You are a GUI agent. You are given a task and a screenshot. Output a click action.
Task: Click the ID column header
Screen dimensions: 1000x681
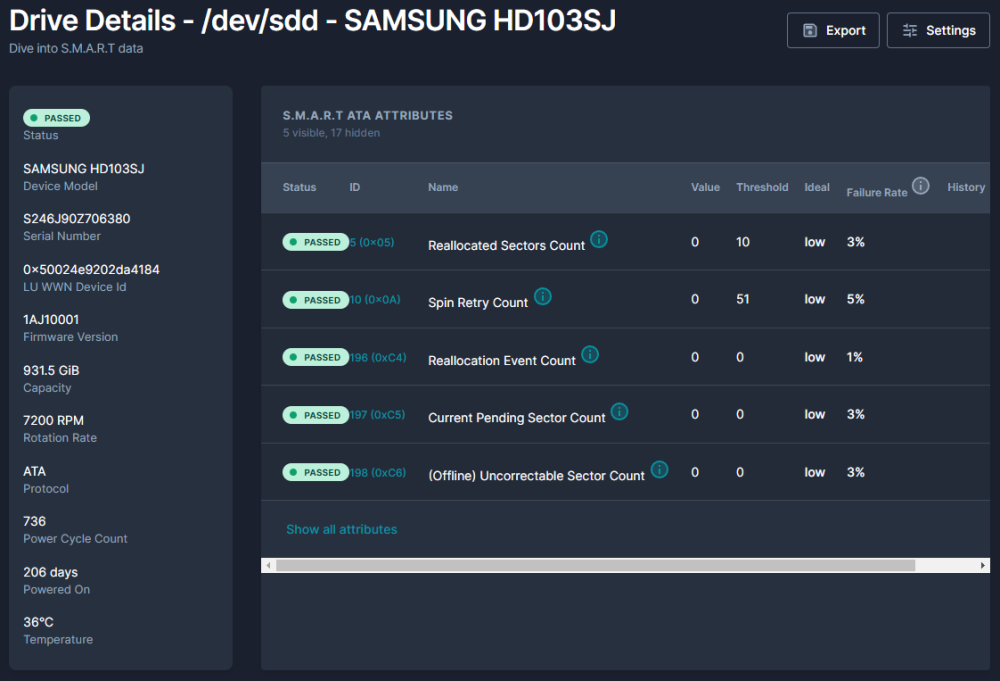coord(355,187)
